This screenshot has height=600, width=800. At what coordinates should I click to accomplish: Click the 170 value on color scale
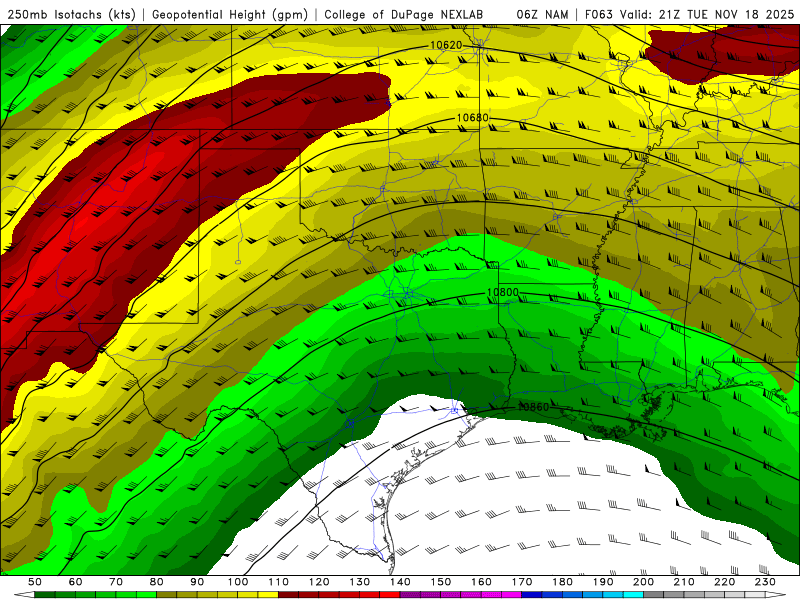tap(522, 582)
